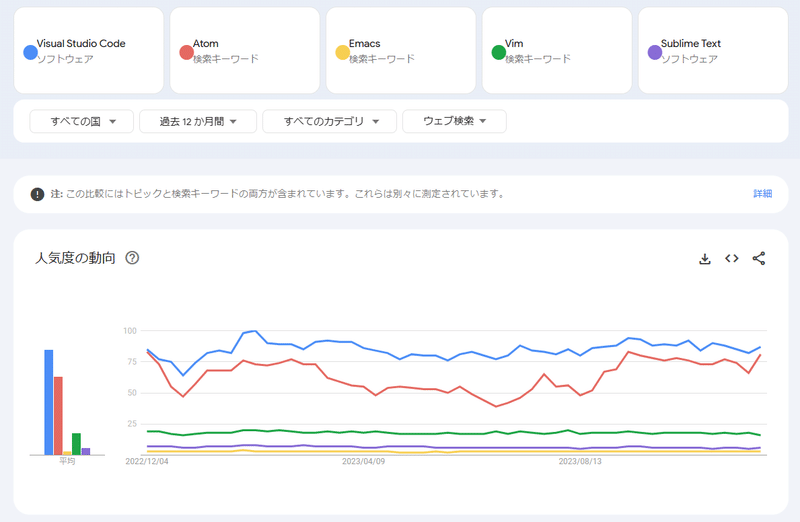The image size is (800, 522).
Task: Click the 人気度の動向 chart heading
Action: [76, 258]
